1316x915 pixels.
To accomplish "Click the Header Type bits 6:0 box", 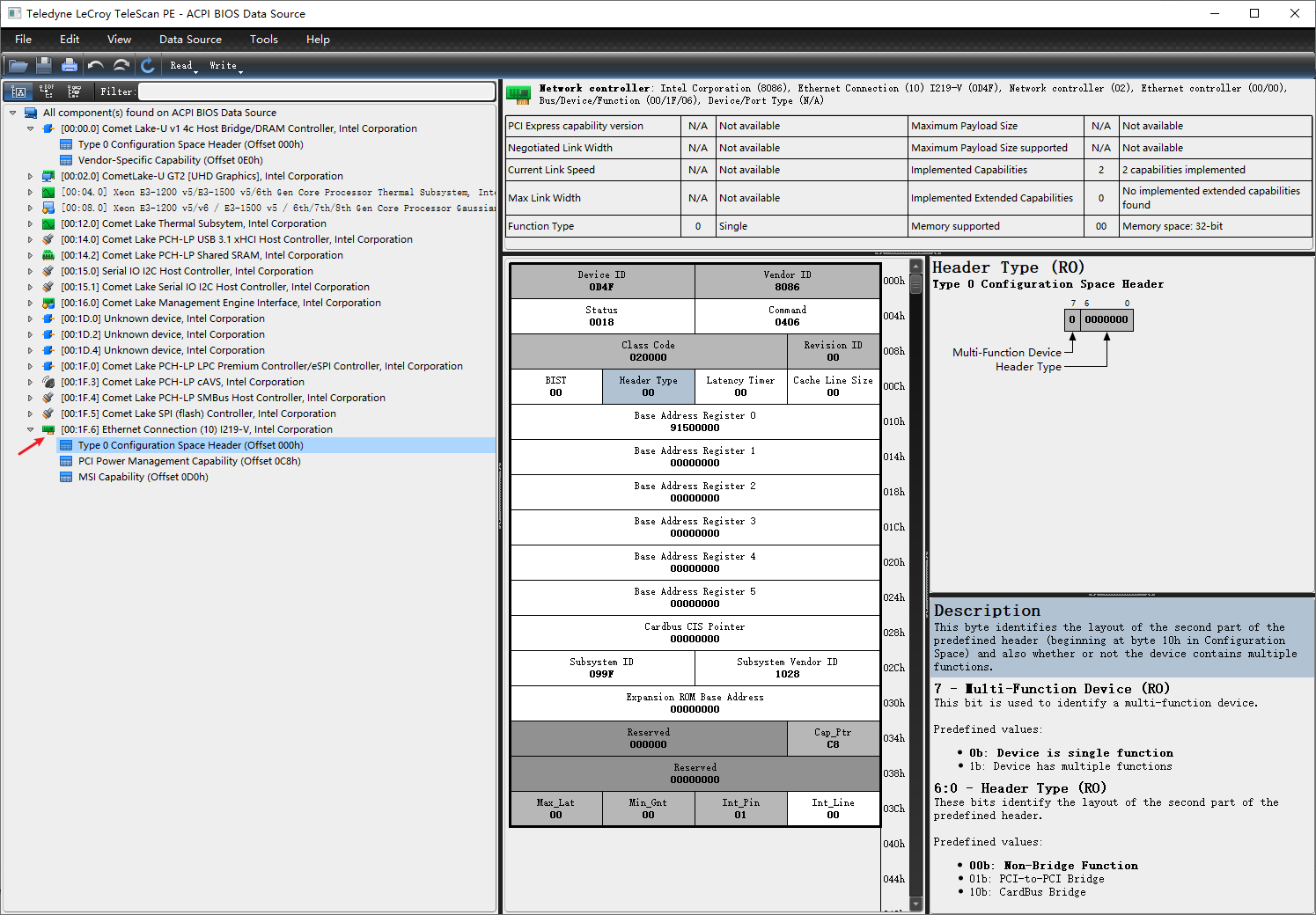I will tap(1106, 319).
